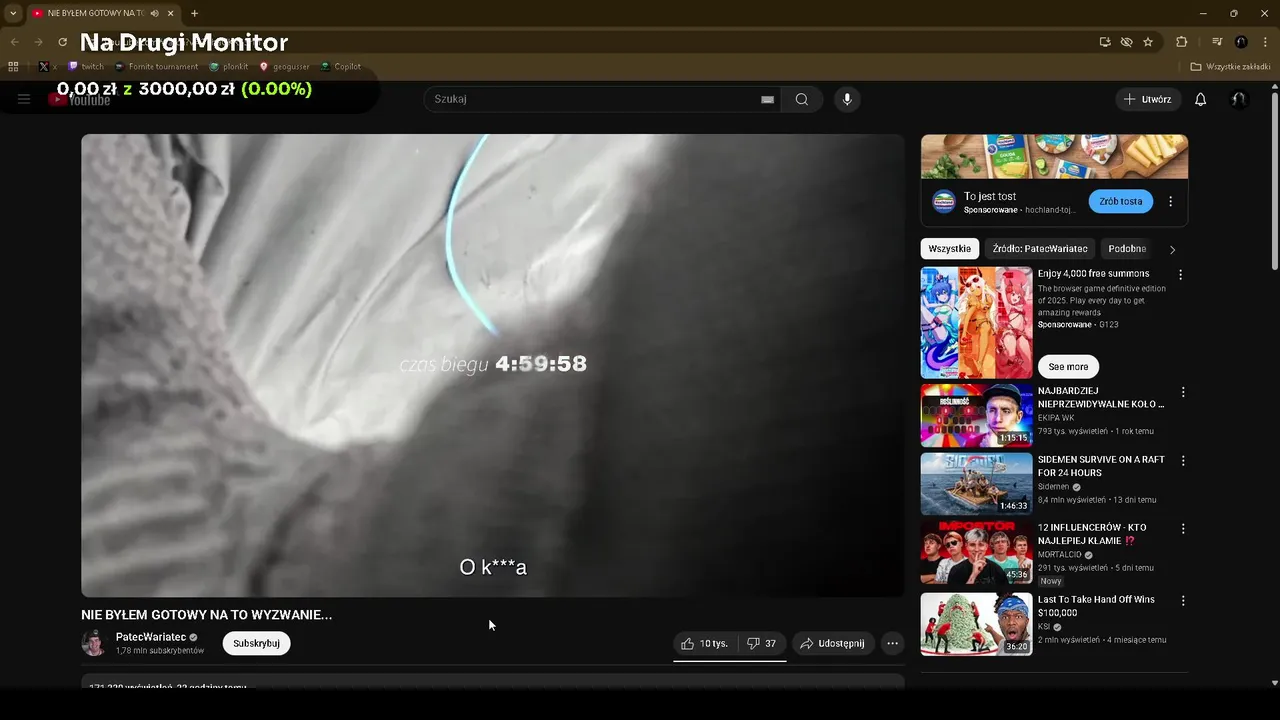
Task: Open the tab search dropdown arrow
Action: pos(13,13)
